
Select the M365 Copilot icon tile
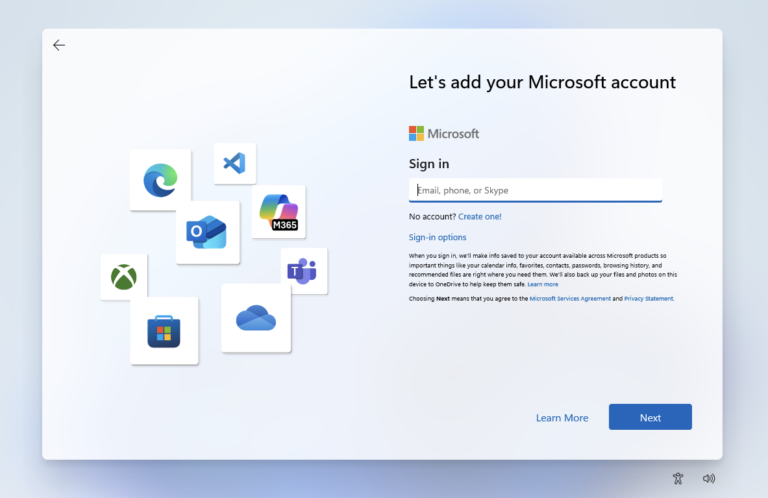pos(279,212)
